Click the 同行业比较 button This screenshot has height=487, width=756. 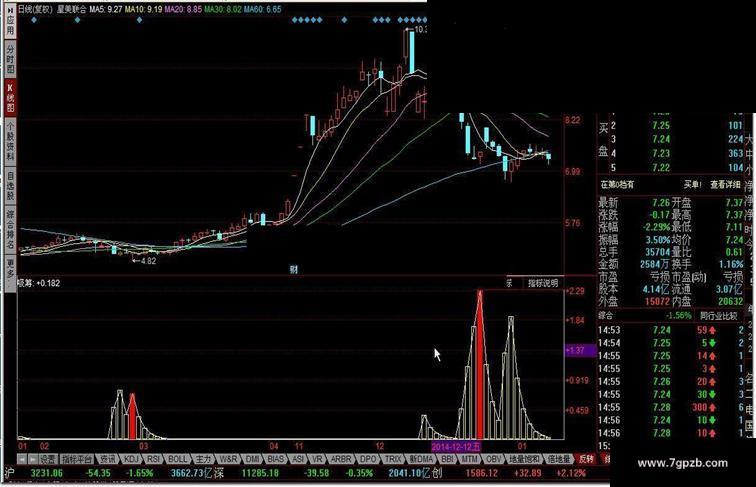point(719,316)
